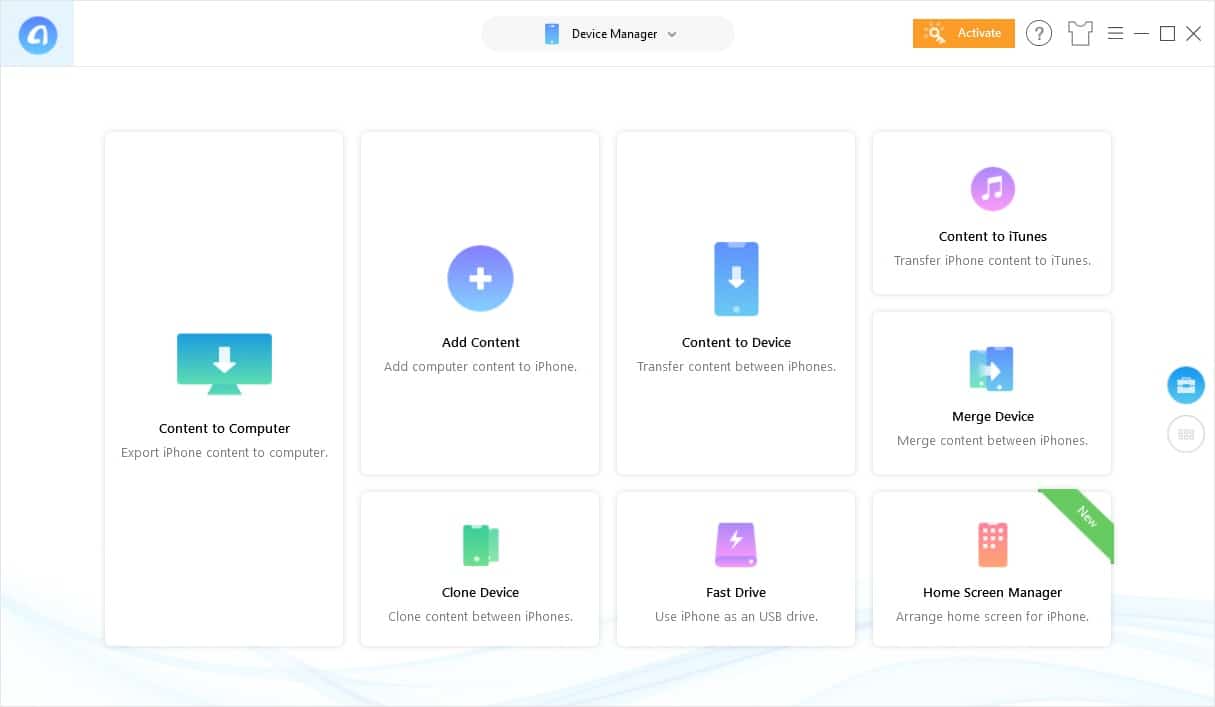Open the skin t-shirt icon

pos(1080,34)
